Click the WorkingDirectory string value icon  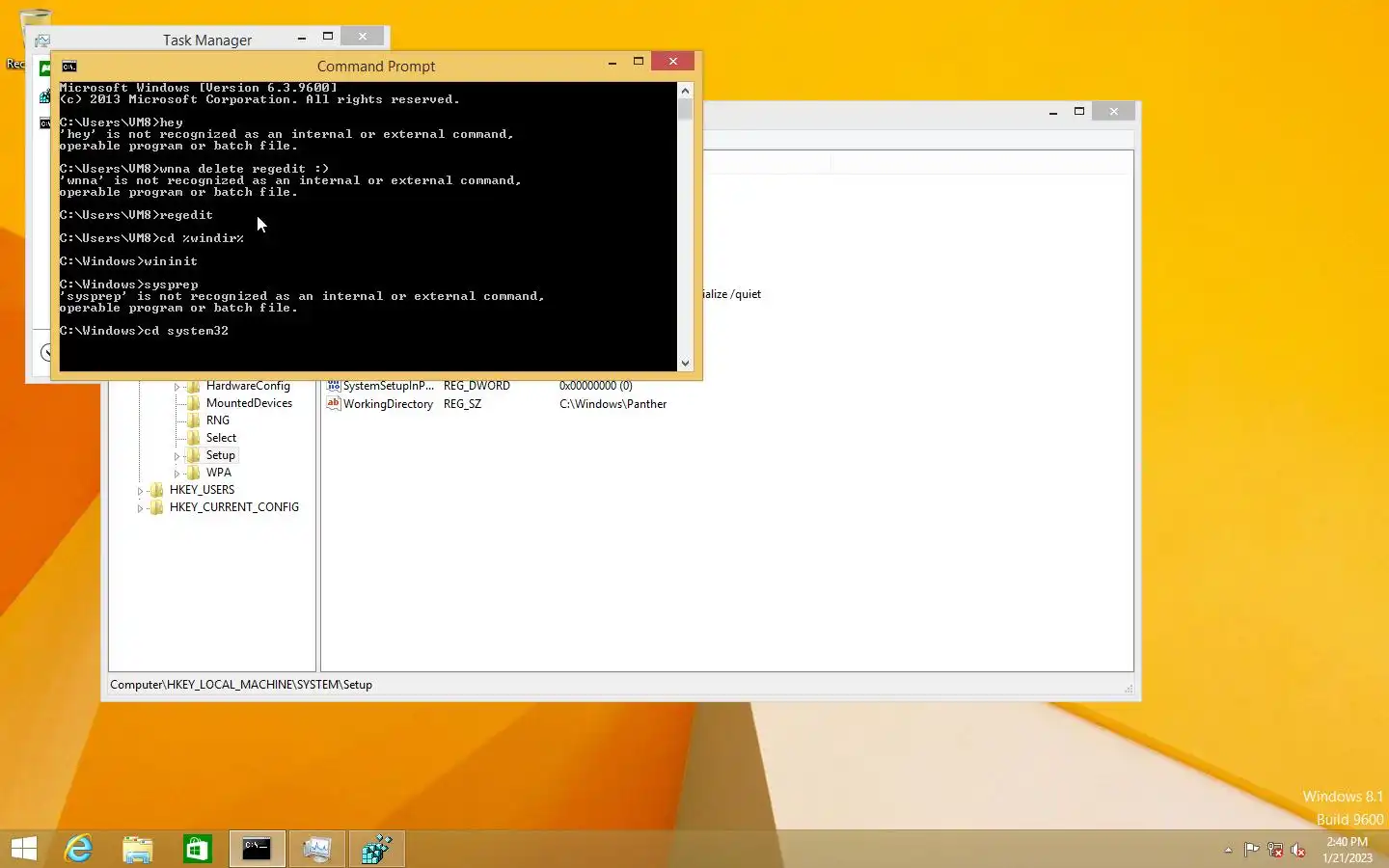334,404
